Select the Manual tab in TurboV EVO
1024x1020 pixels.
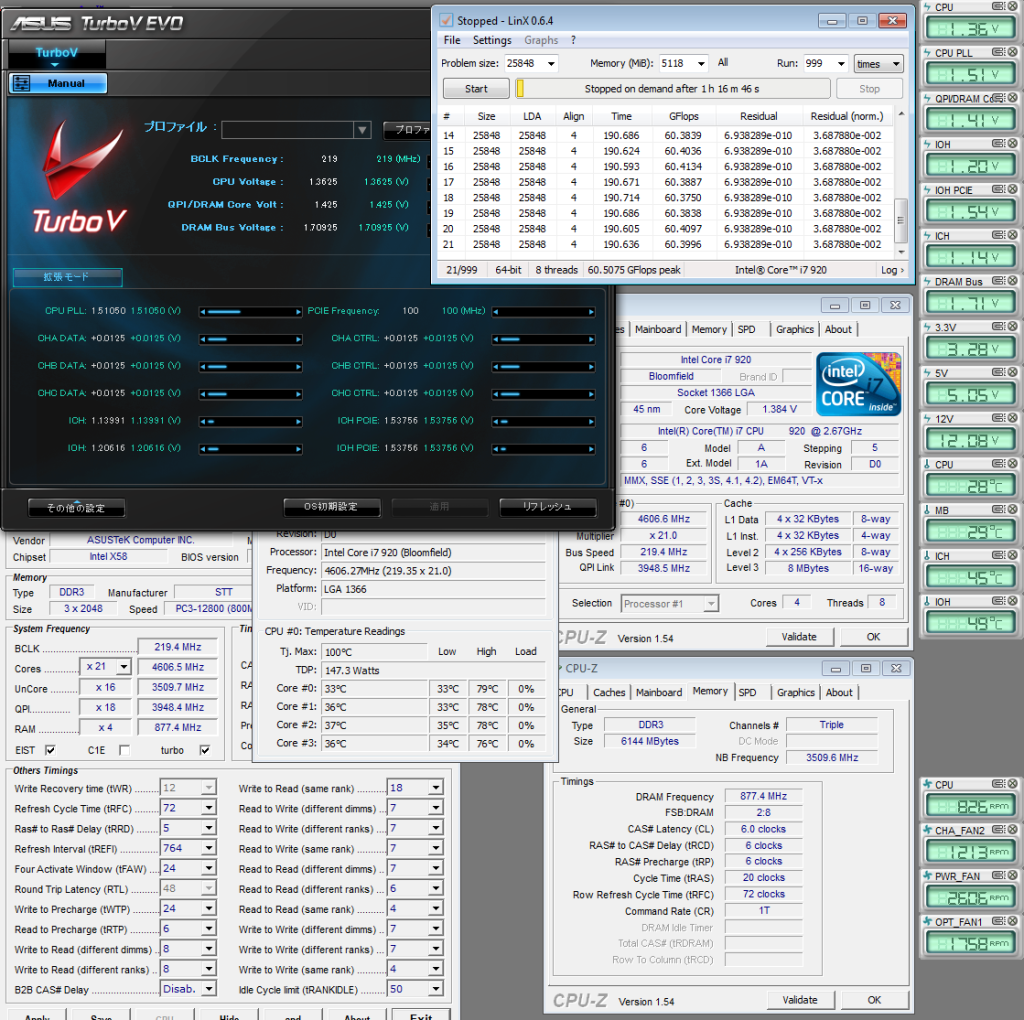(x=57, y=83)
